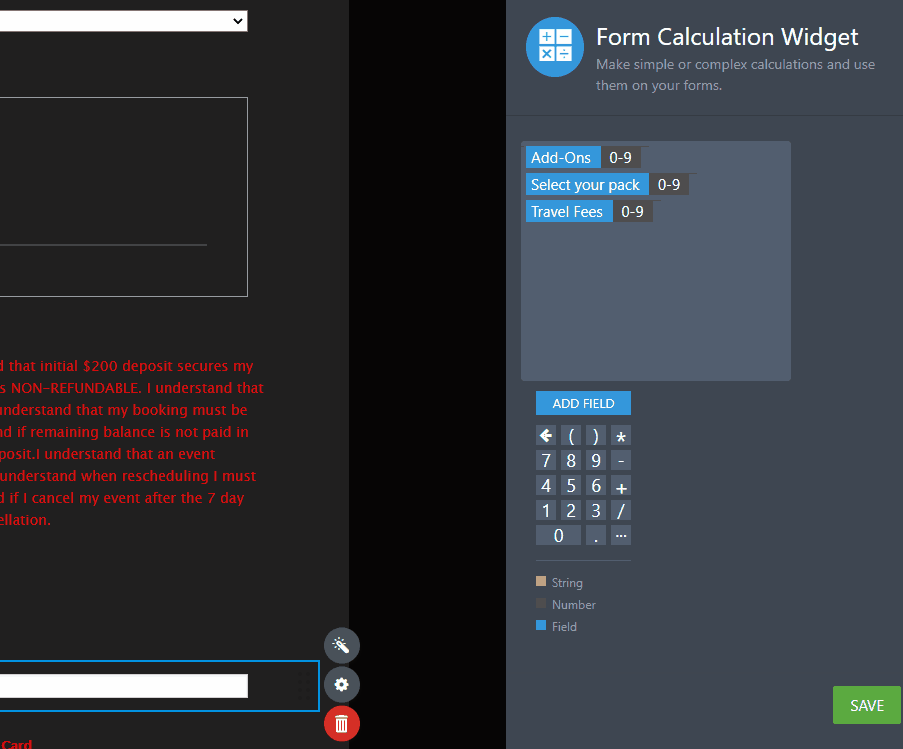Click the Form Calculation Widget calculator logo
Screen dimensions: 903x749
pos(554,47)
